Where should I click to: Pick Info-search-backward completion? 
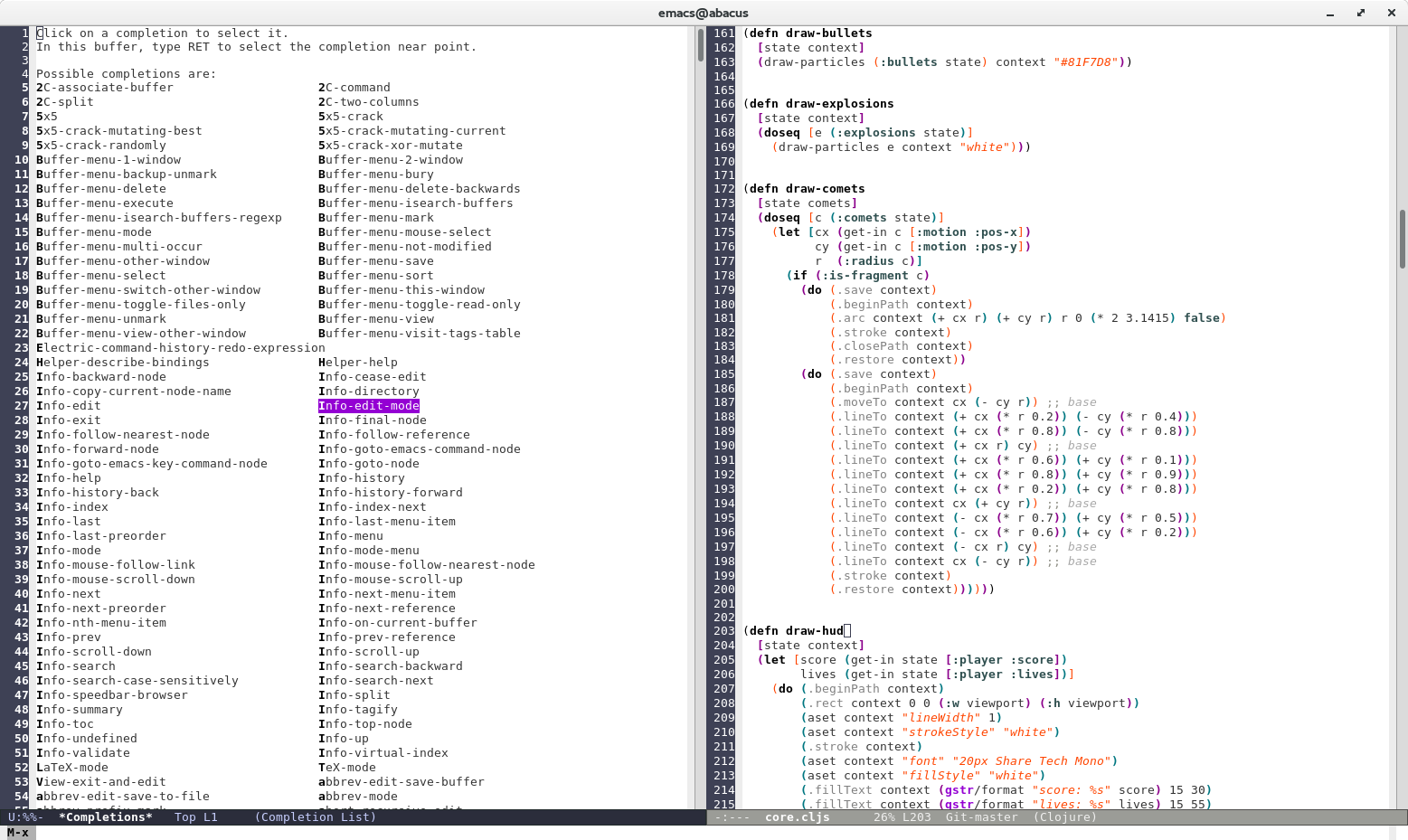[391, 666]
